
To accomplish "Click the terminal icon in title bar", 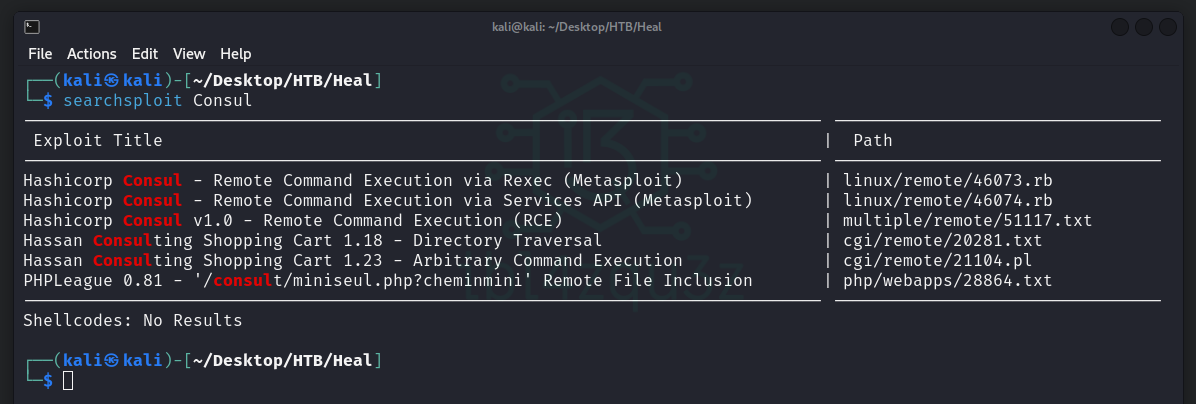I will pos(32,27).
